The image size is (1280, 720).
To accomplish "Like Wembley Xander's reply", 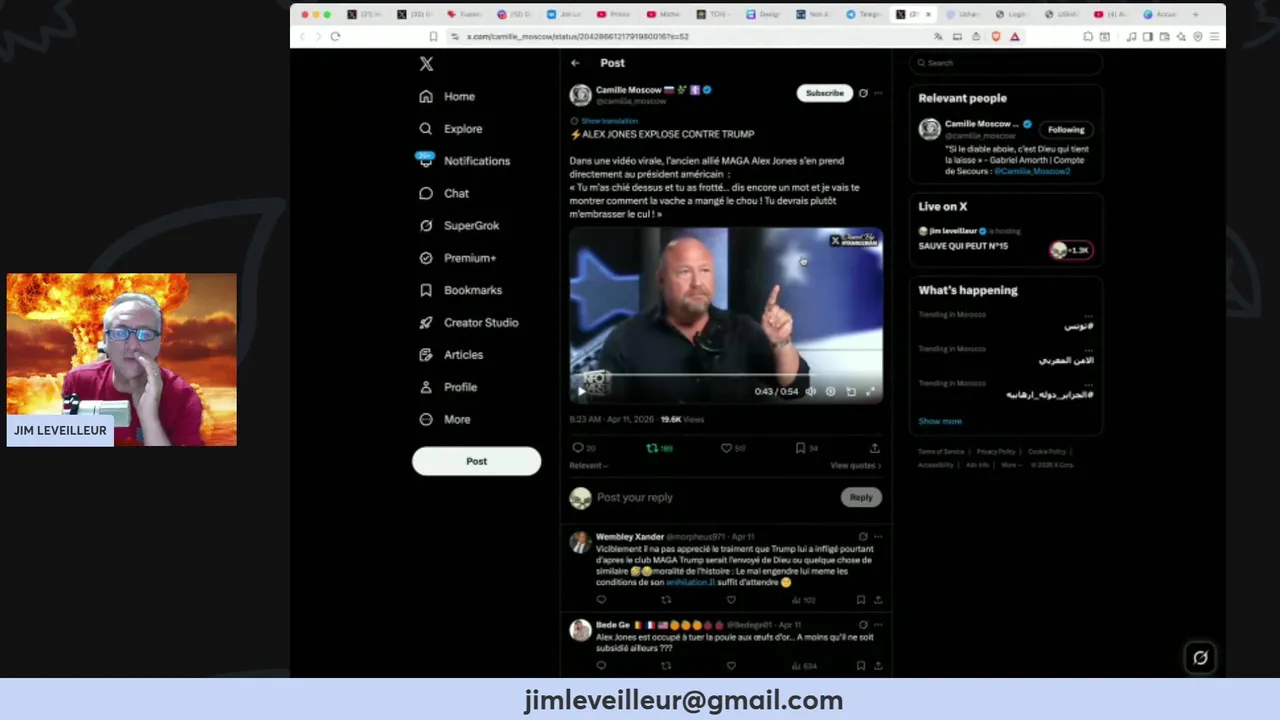I will (731, 600).
